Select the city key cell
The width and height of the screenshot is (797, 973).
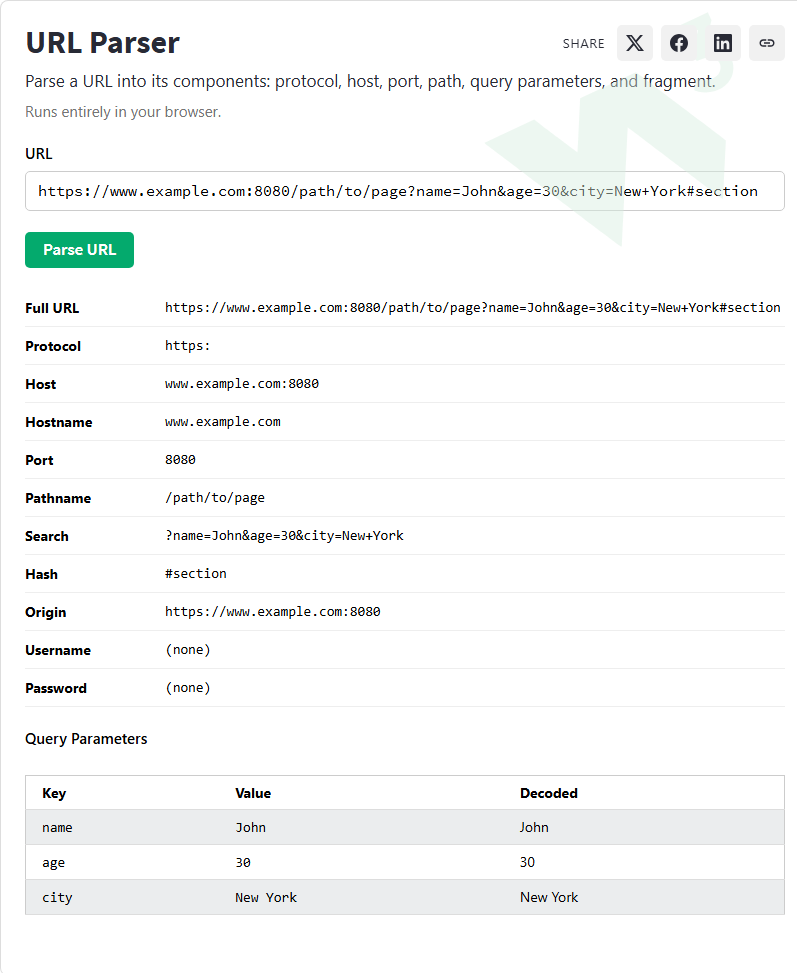[x=57, y=897]
